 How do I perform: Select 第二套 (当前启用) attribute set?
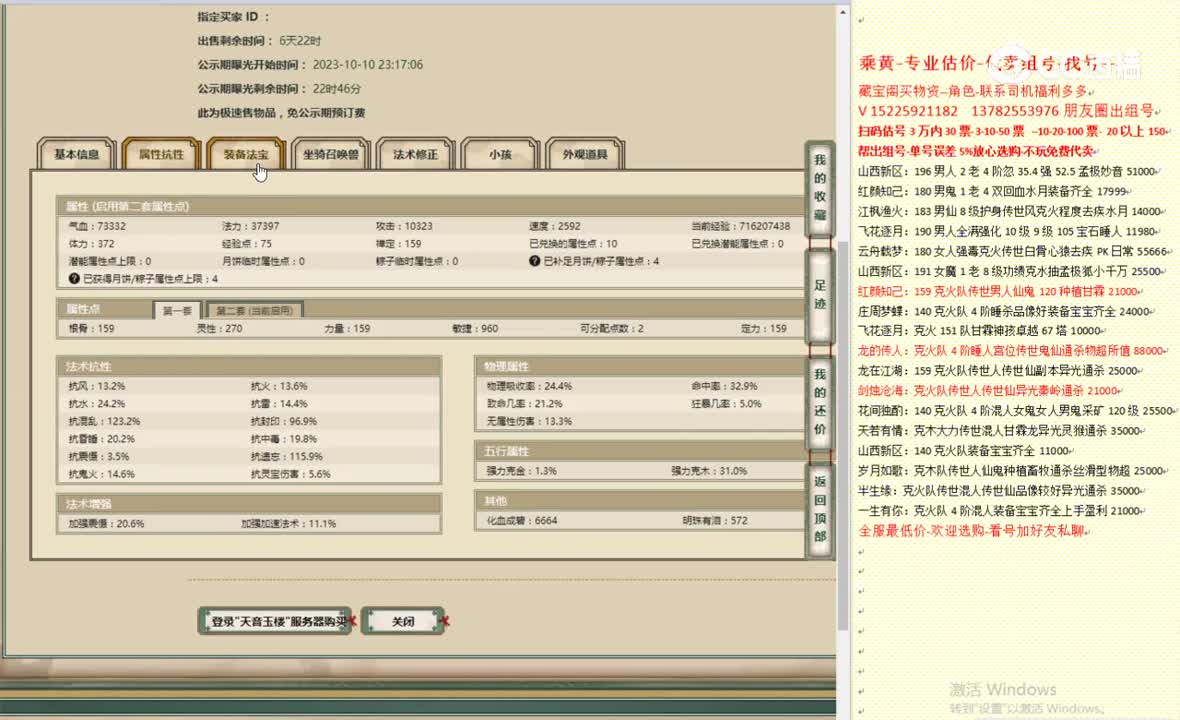pyautogui.click(x=254, y=310)
